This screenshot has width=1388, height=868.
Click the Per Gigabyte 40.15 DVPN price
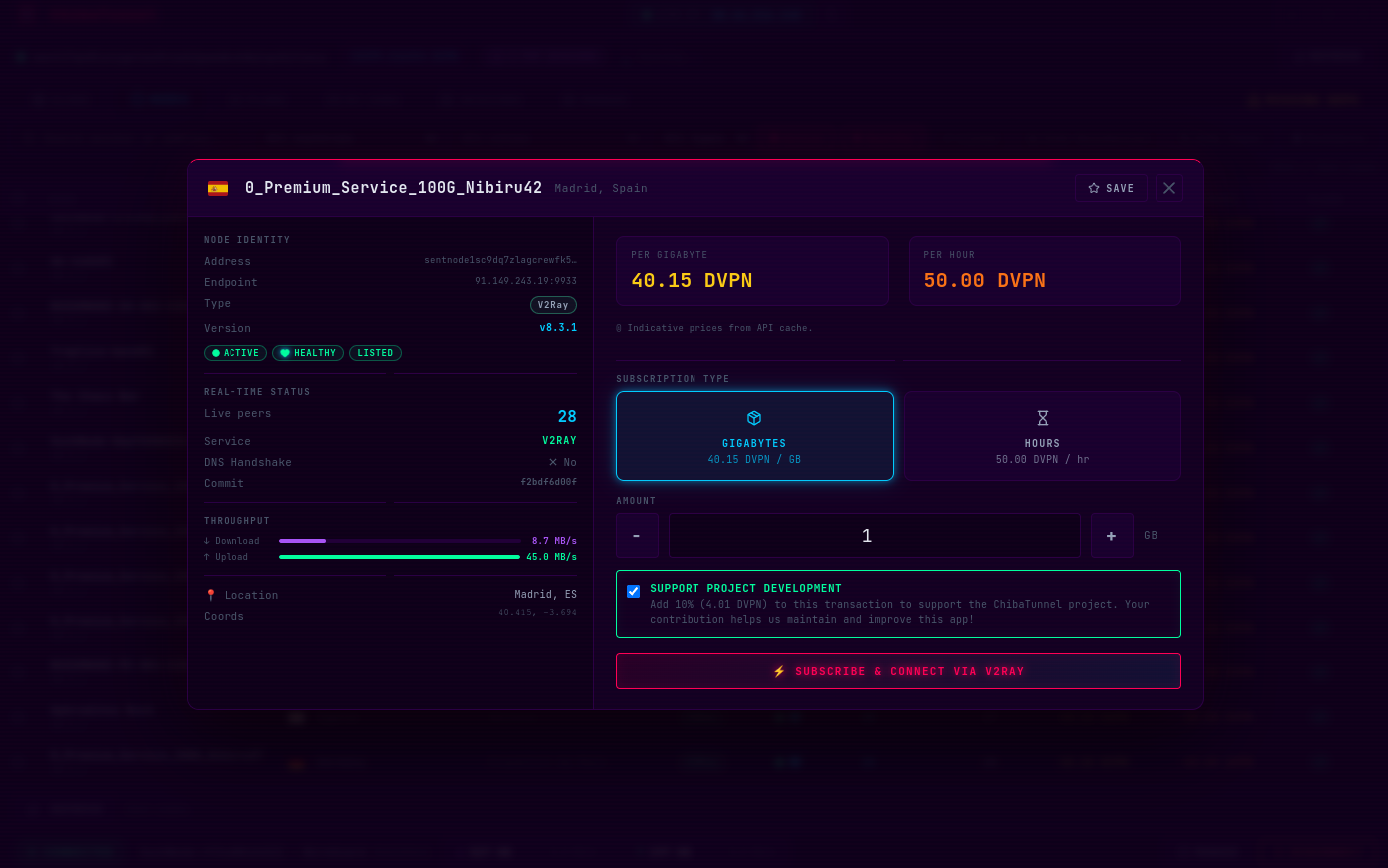click(692, 281)
